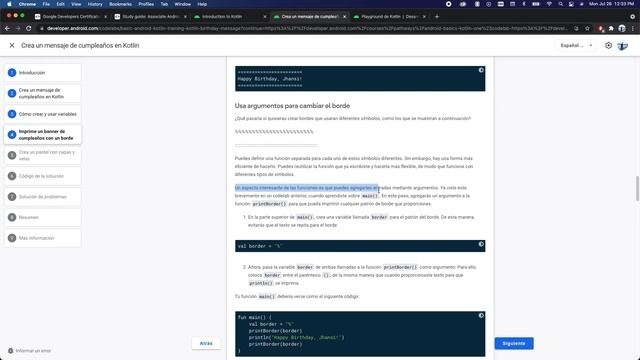The height and width of the screenshot is (360, 640).
Task: Open macOS Control Center icon
Action: coord(571,4)
